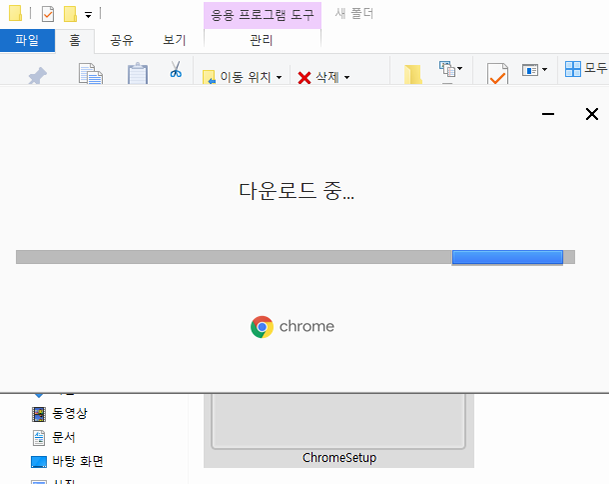The height and width of the screenshot is (484, 609).
Task: Click the red X 삭제 button
Action: click(318, 77)
